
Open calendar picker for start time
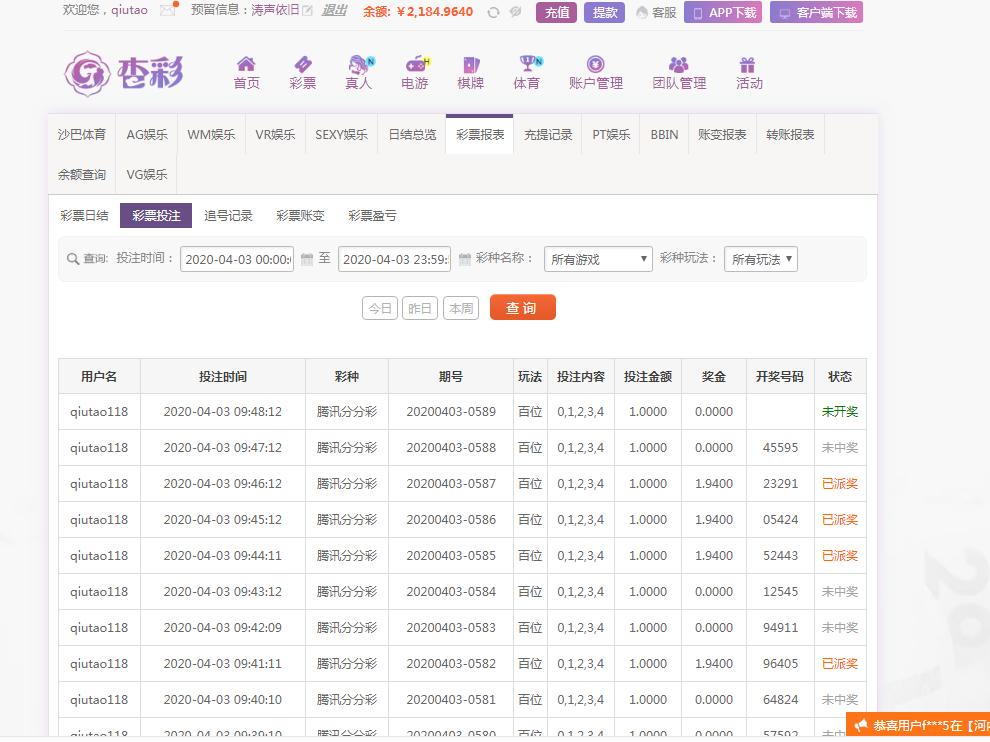(x=308, y=259)
